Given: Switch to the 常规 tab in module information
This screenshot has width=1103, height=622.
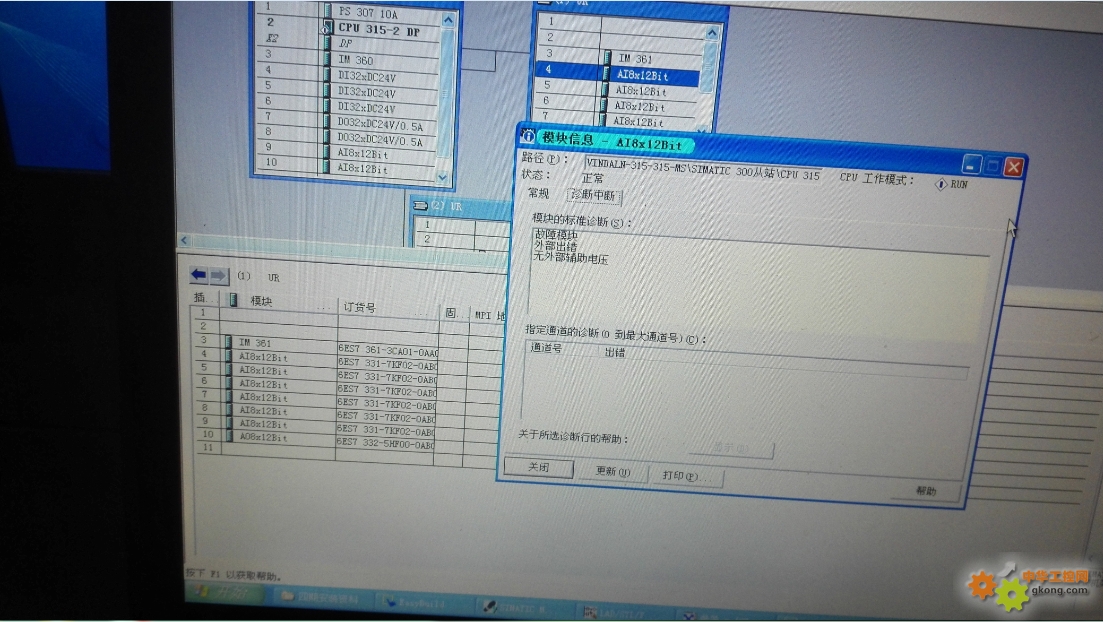Looking at the screenshot, I should tap(539, 192).
